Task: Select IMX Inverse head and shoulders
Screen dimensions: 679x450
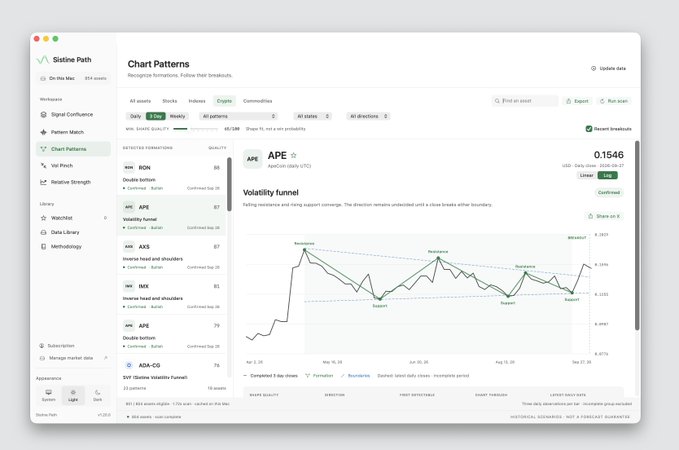Action: coord(171,295)
